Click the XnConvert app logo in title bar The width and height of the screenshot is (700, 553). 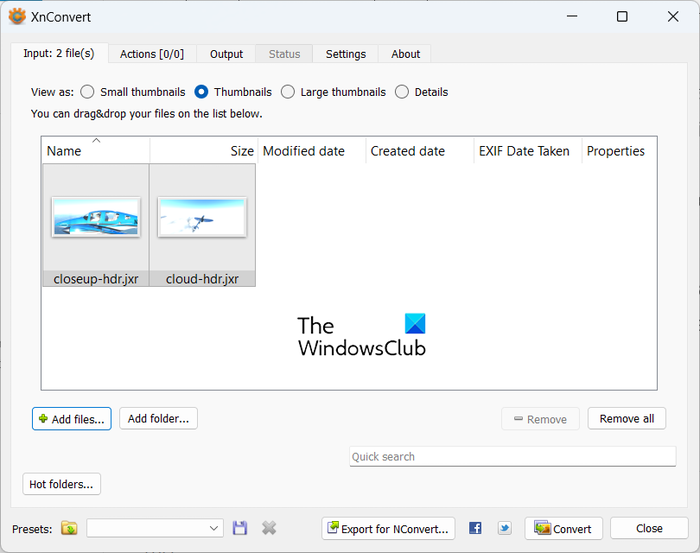(17, 17)
